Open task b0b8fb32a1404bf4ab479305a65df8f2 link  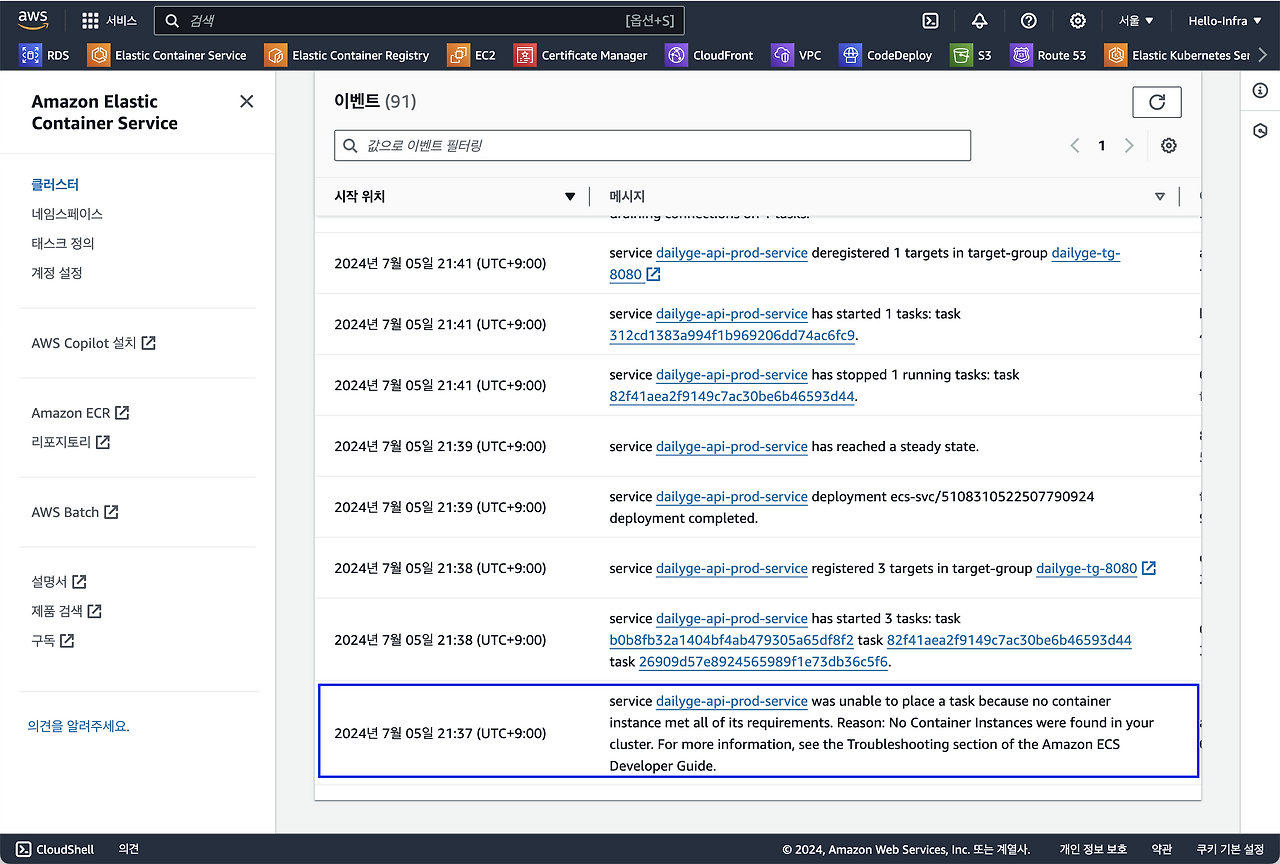click(x=731, y=640)
